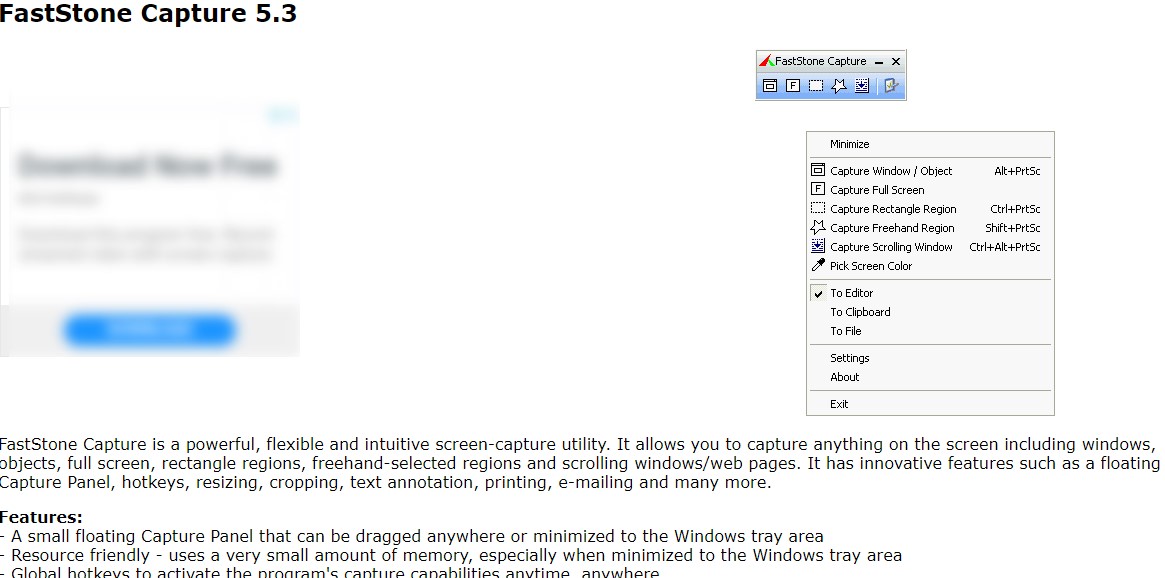This screenshot has height=578, width=1165.
Task: Choose Capture Scrolling Window from menu
Action: pyautogui.click(x=930, y=247)
